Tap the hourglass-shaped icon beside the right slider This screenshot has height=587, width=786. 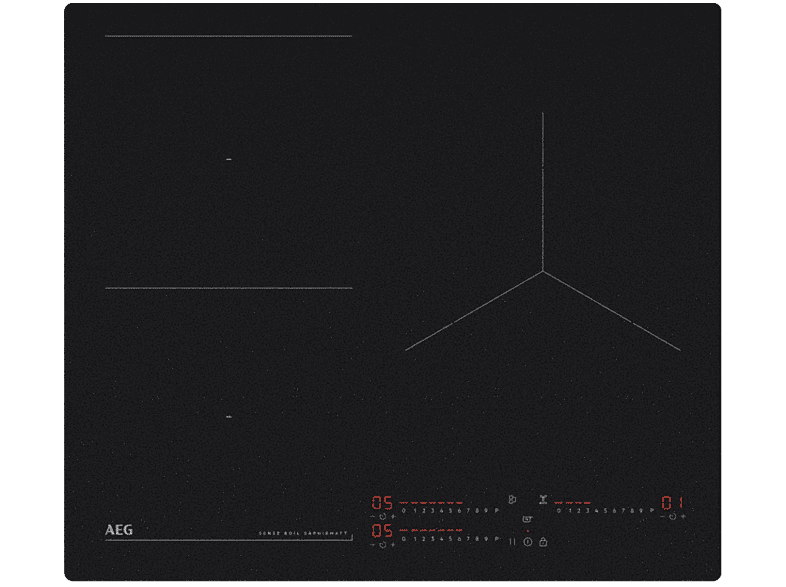543,499
